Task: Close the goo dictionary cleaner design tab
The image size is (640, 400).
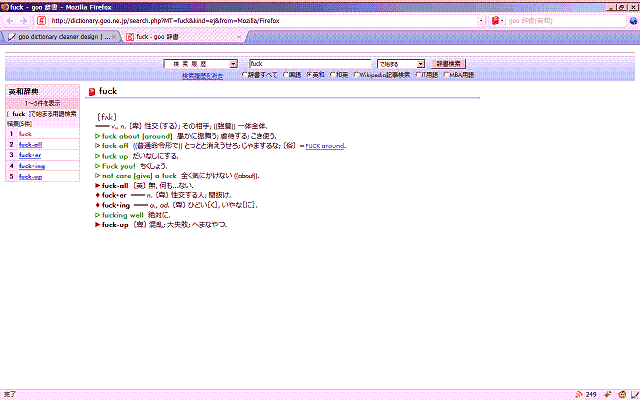Action: click(x=114, y=37)
